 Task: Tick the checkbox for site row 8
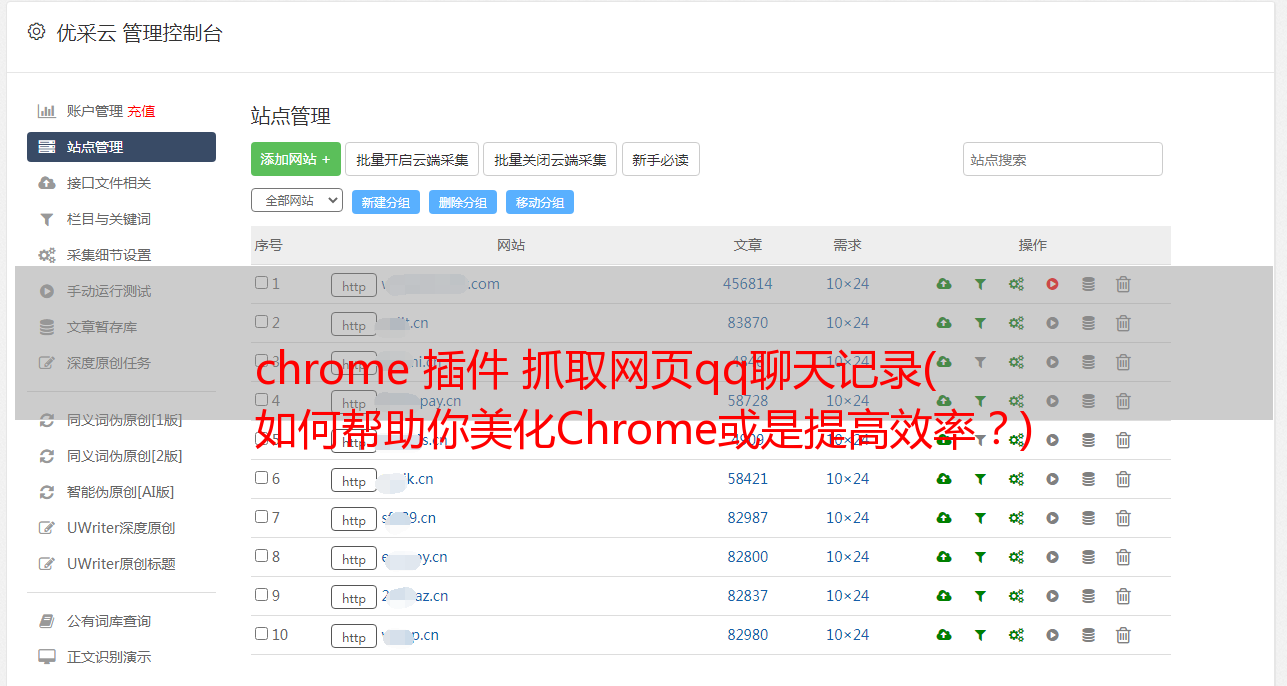[x=261, y=556]
